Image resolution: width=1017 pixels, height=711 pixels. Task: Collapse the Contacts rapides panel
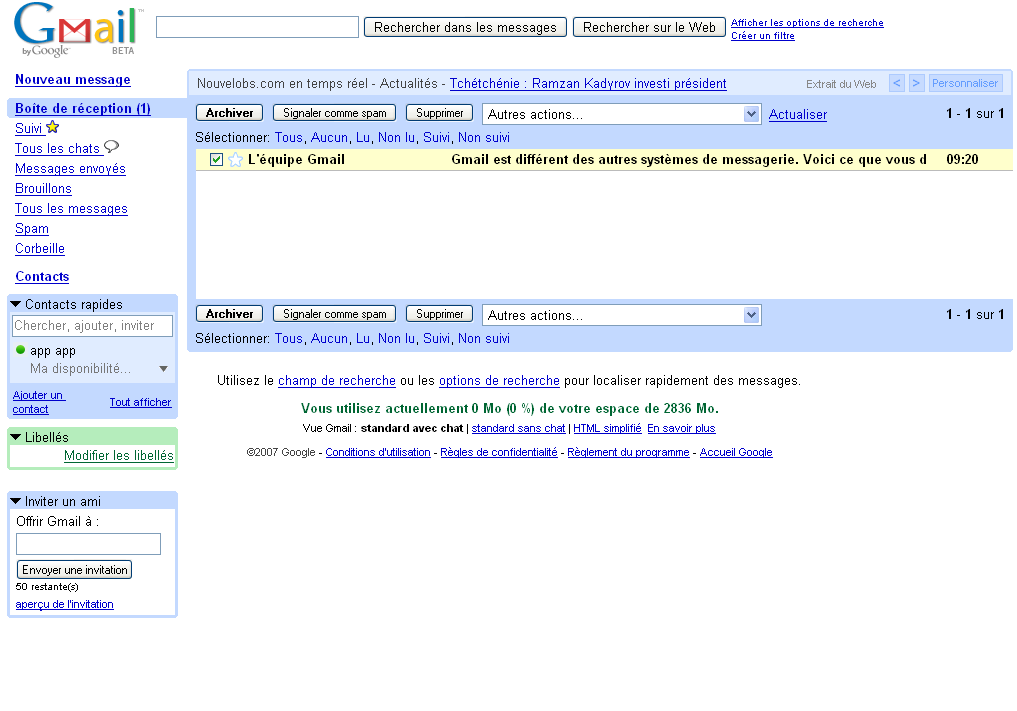coord(16,304)
